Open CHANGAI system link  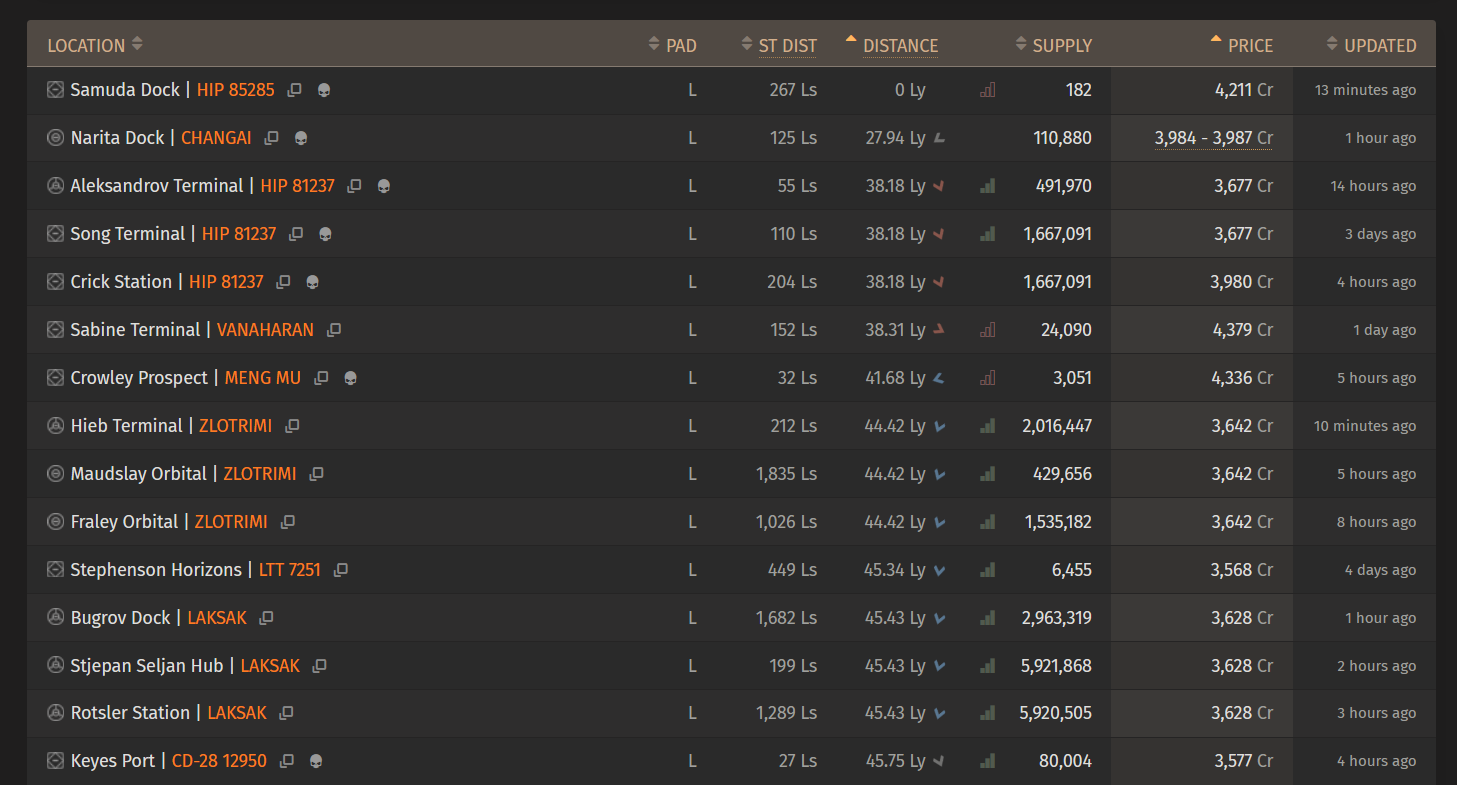click(x=216, y=138)
